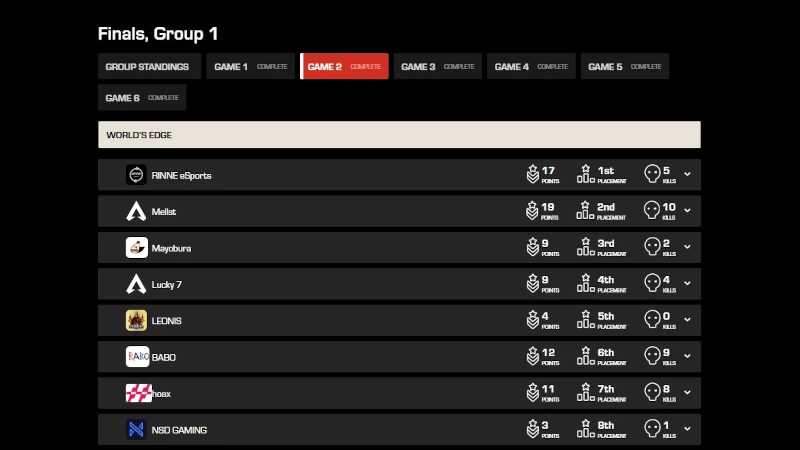
Task: Expand RINNE eSports row details
Action: pyautogui.click(x=687, y=174)
